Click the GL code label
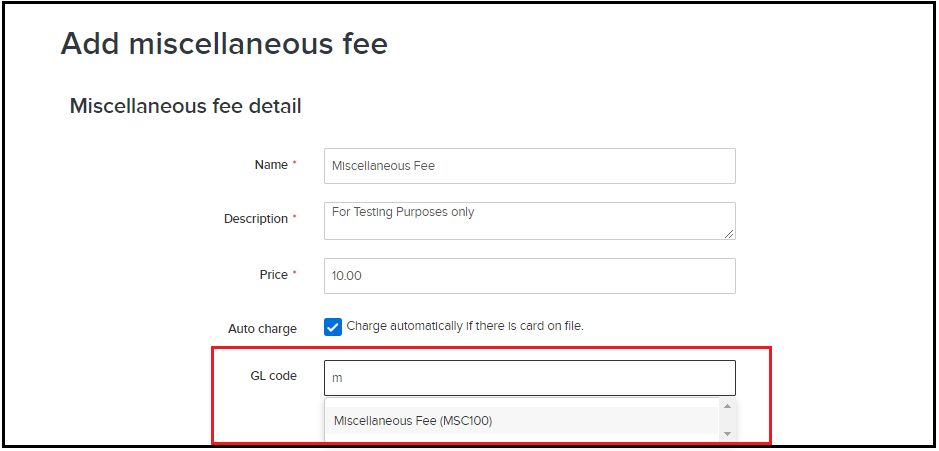 273,376
